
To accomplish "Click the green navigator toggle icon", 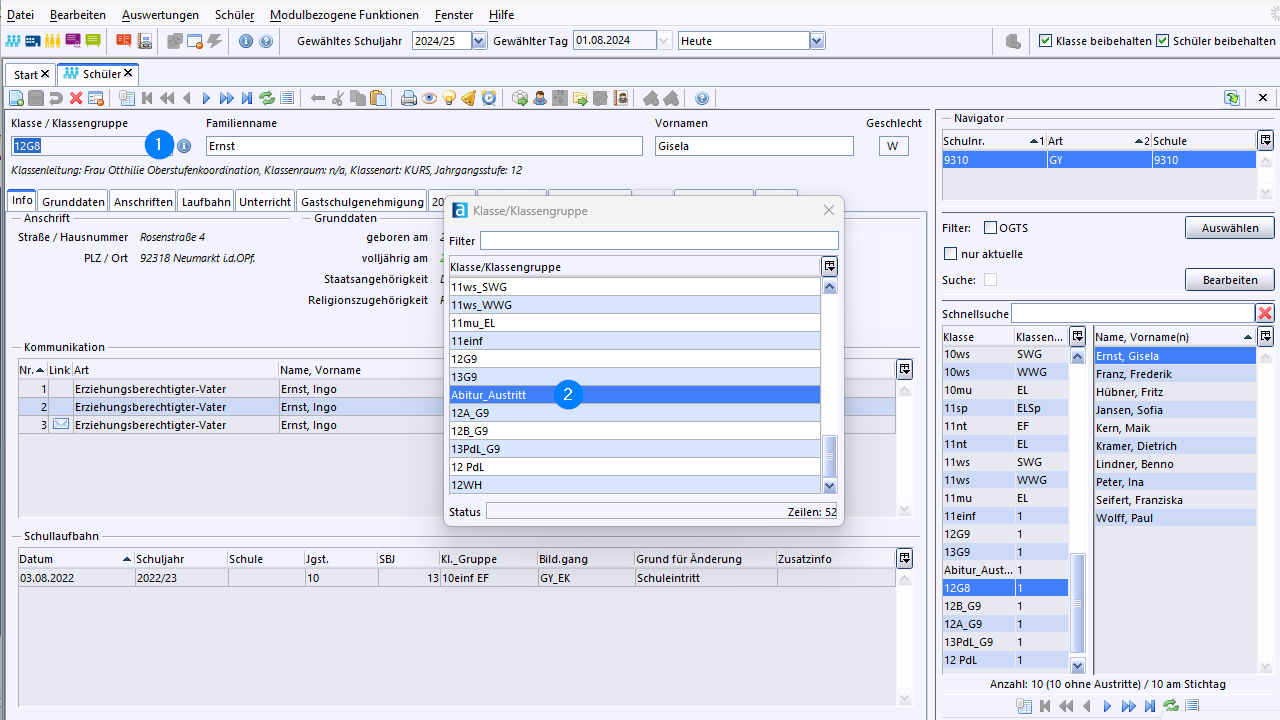I will pos(1232,98).
